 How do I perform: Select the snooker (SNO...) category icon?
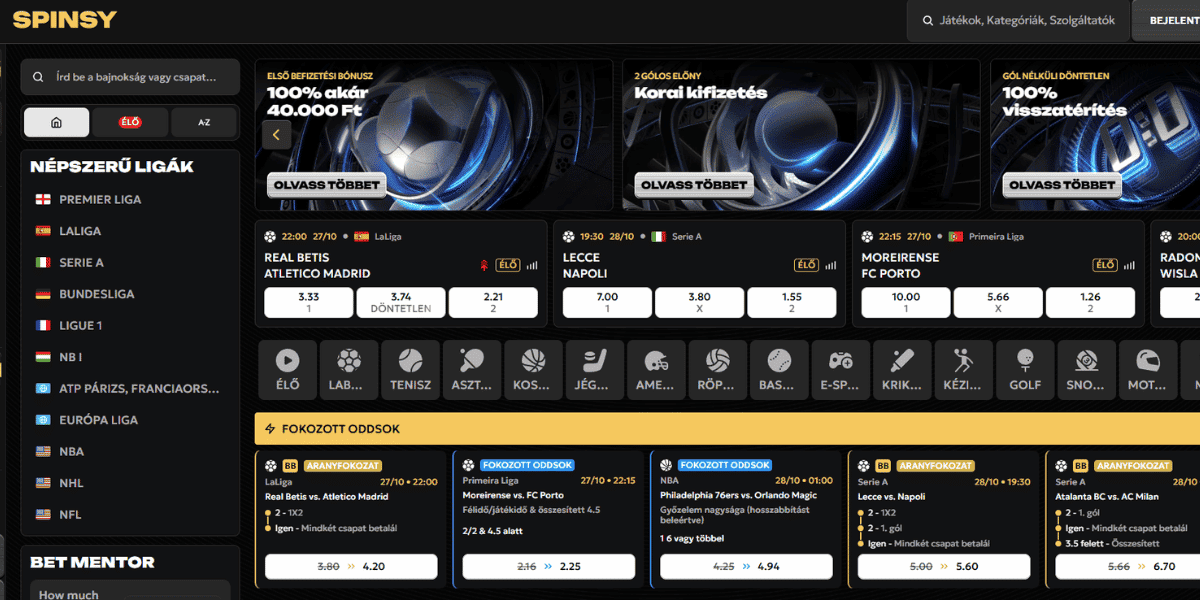[1087, 370]
